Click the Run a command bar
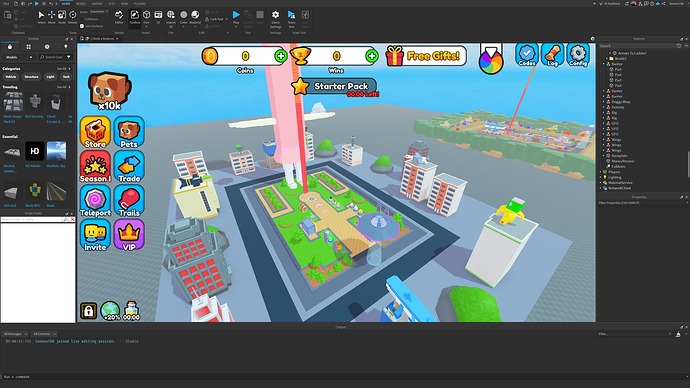This screenshot has height=388, width=690. point(343,377)
